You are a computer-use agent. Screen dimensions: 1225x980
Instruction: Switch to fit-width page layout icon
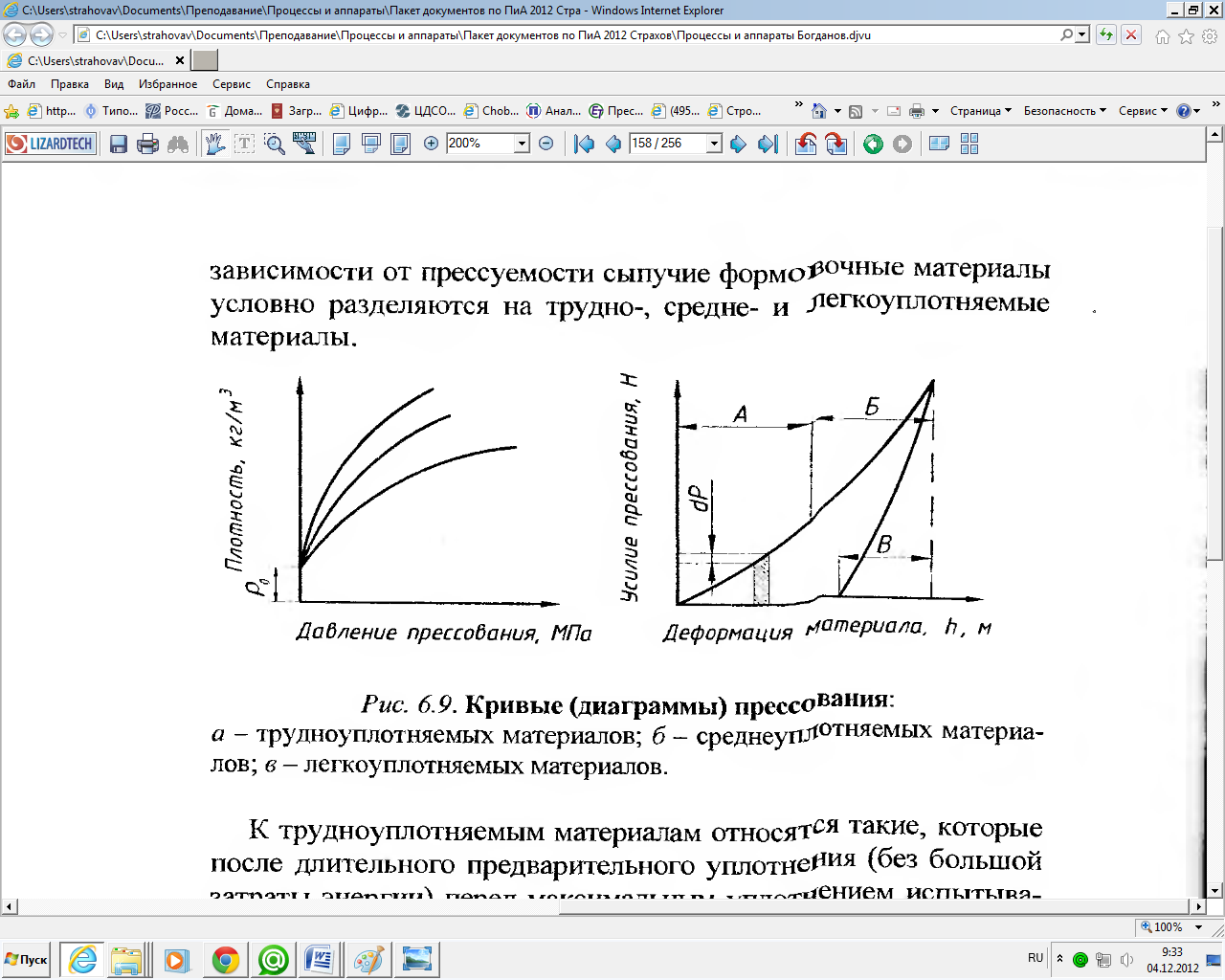coord(371,144)
